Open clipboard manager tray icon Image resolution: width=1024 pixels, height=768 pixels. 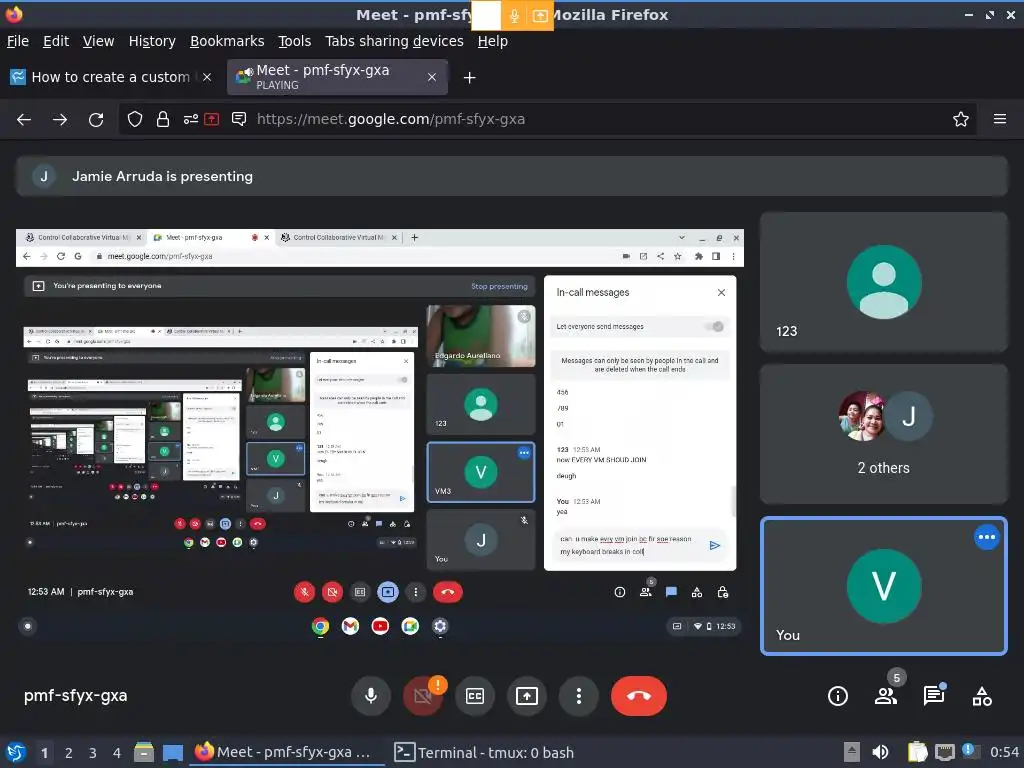[x=917, y=752]
